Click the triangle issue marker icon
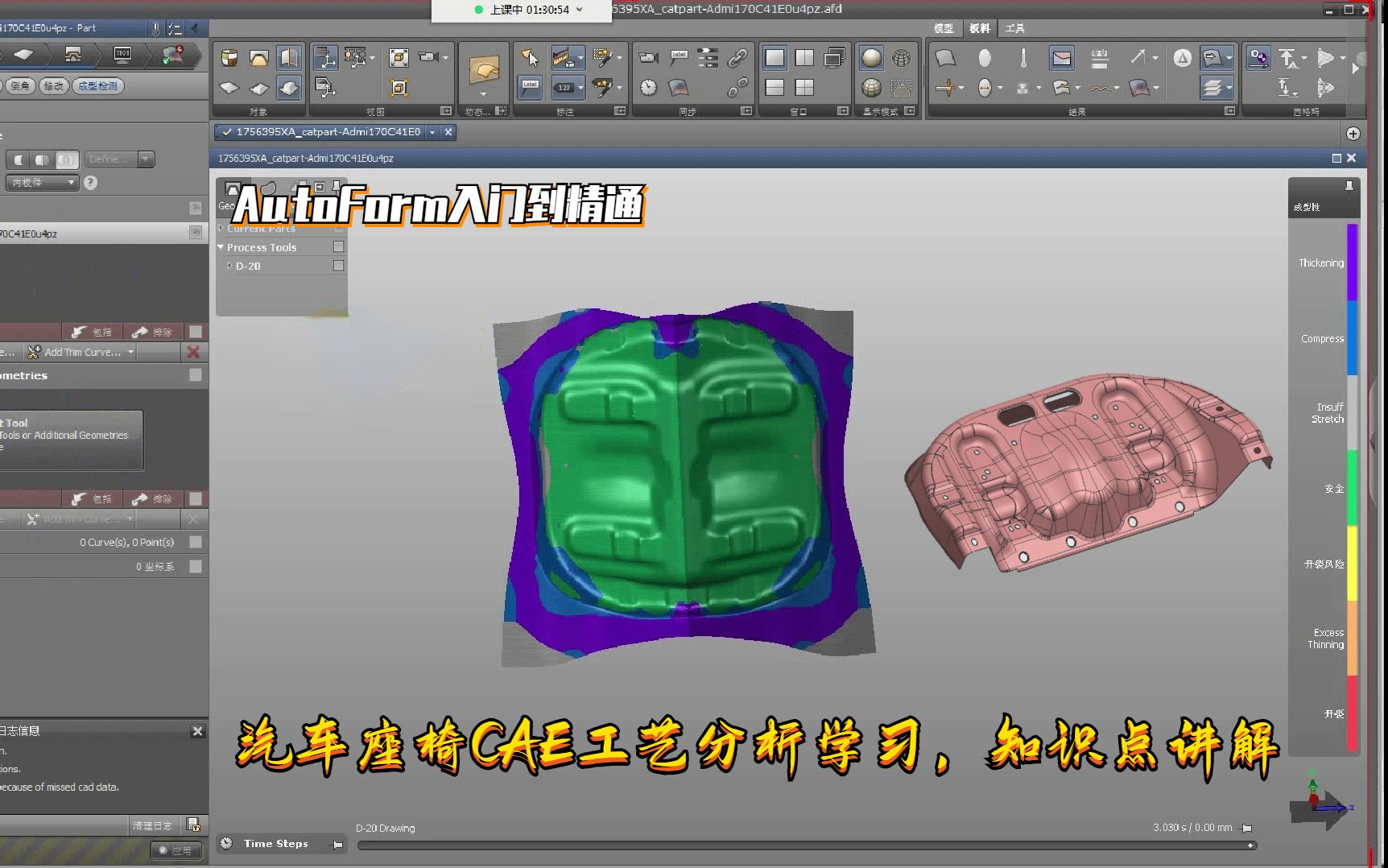Image resolution: width=1388 pixels, height=868 pixels. click(1182, 58)
